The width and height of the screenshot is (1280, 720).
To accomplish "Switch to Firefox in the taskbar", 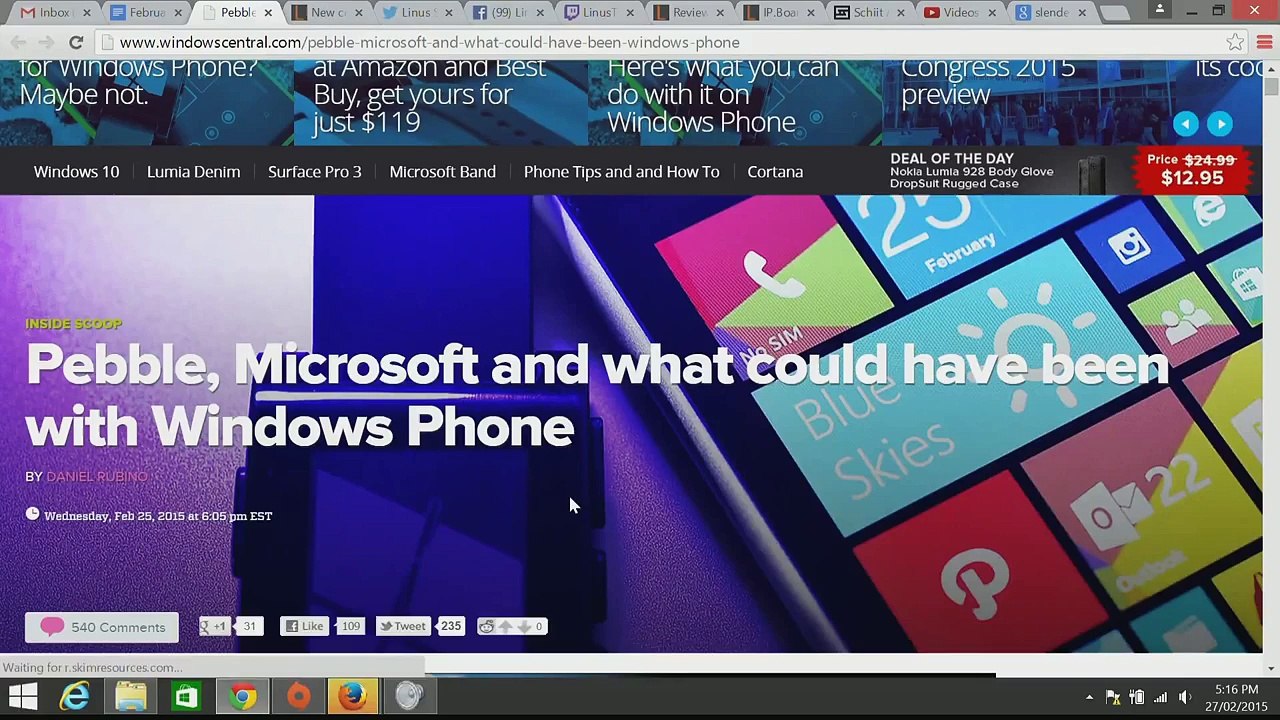I will (352, 696).
